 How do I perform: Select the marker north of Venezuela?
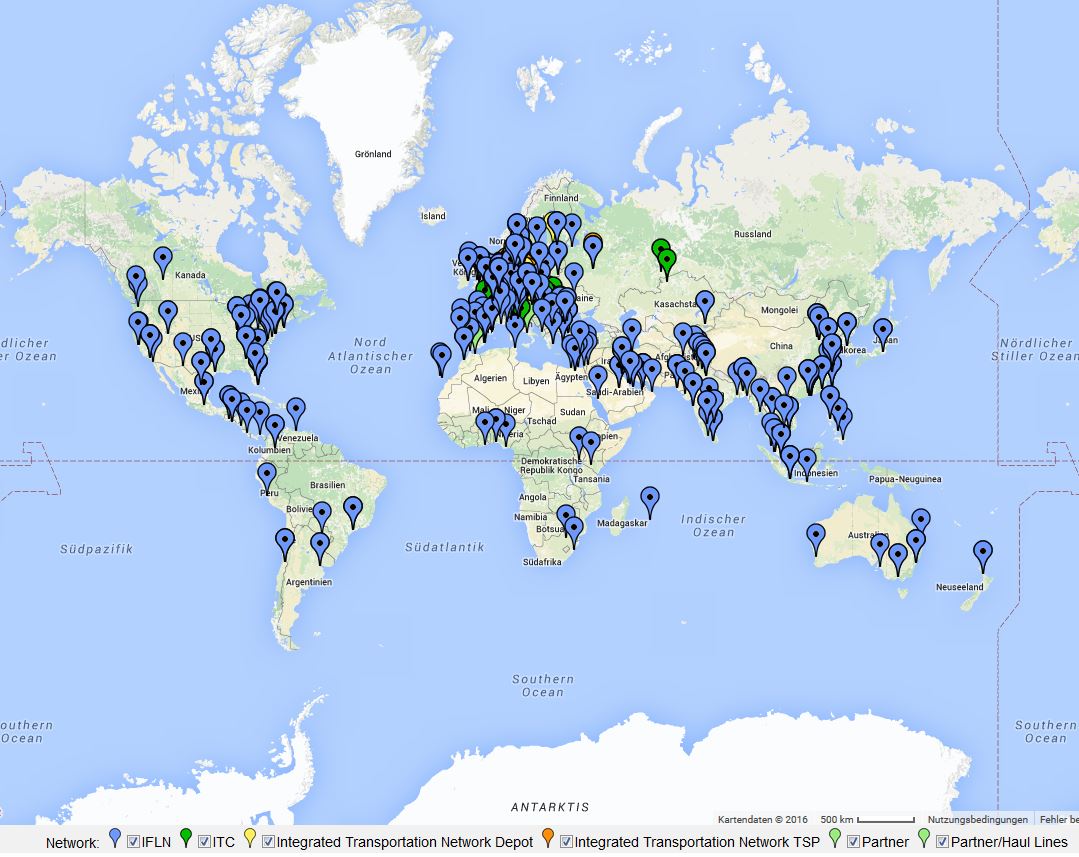click(295, 409)
